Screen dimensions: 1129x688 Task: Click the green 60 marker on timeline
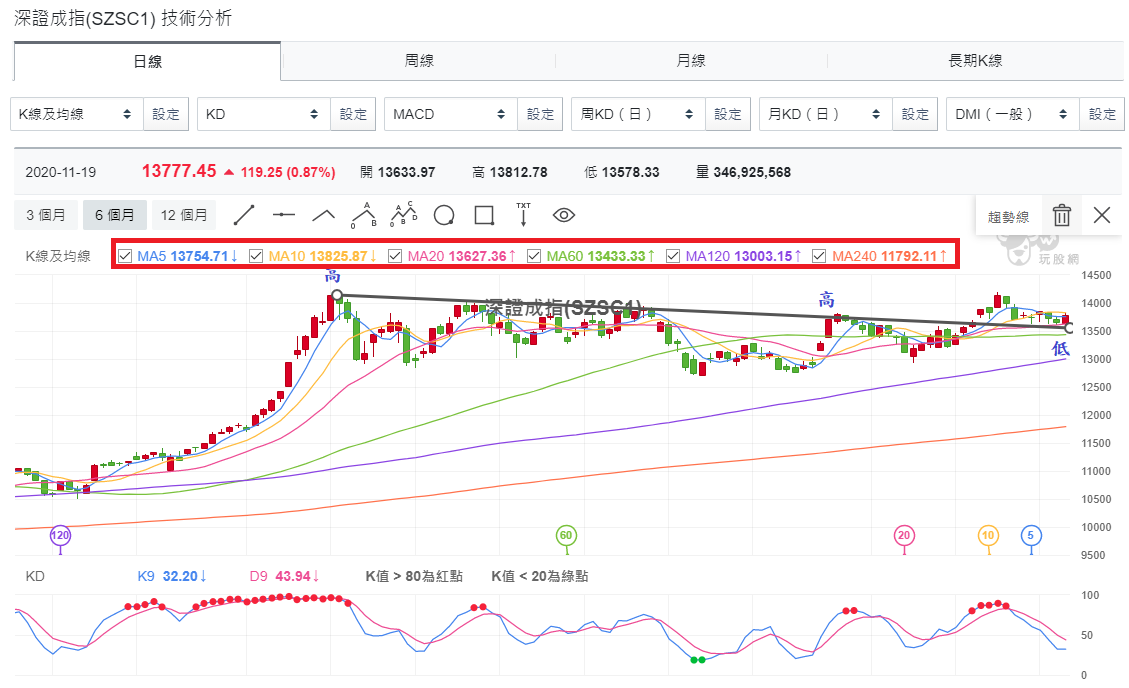pyautogui.click(x=566, y=535)
